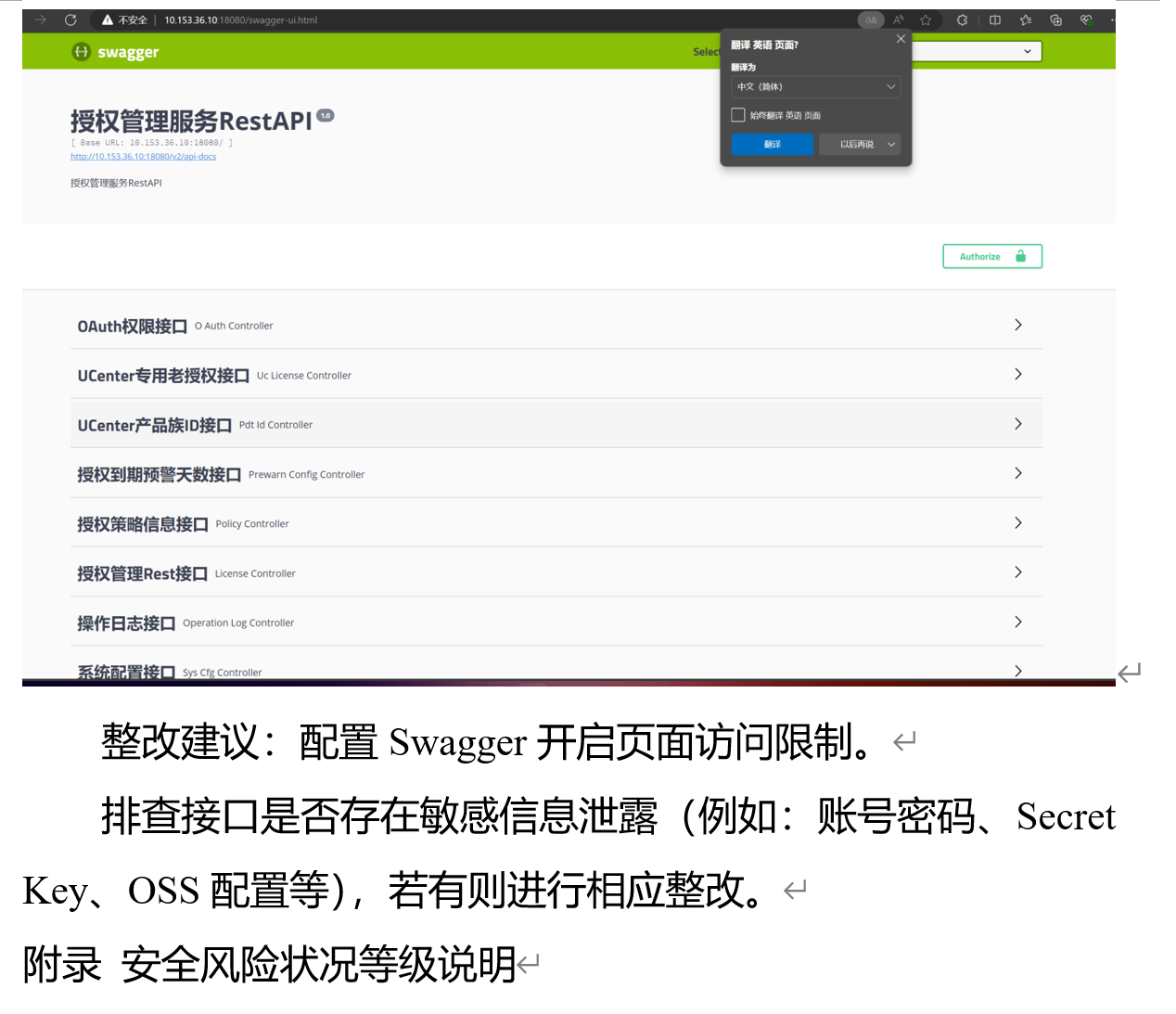Viewport: 1176px width, 1014px height.
Task: Click the 不安全 security warning icon
Action: [108, 19]
